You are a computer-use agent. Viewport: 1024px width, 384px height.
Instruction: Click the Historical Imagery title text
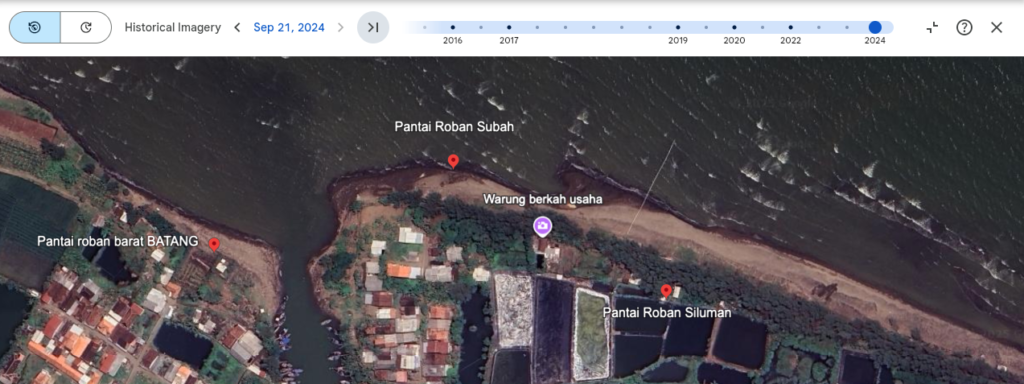tap(173, 27)
